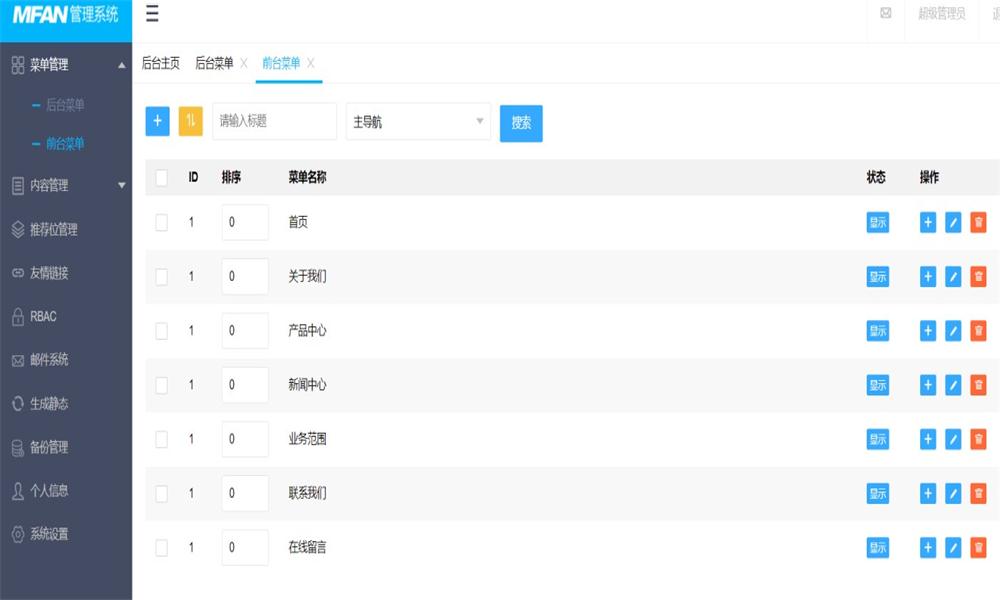The height and width of the screenshot is (600, 1000).
Task: Open RBAC in sidebar
Action: (x=43, y=316)
